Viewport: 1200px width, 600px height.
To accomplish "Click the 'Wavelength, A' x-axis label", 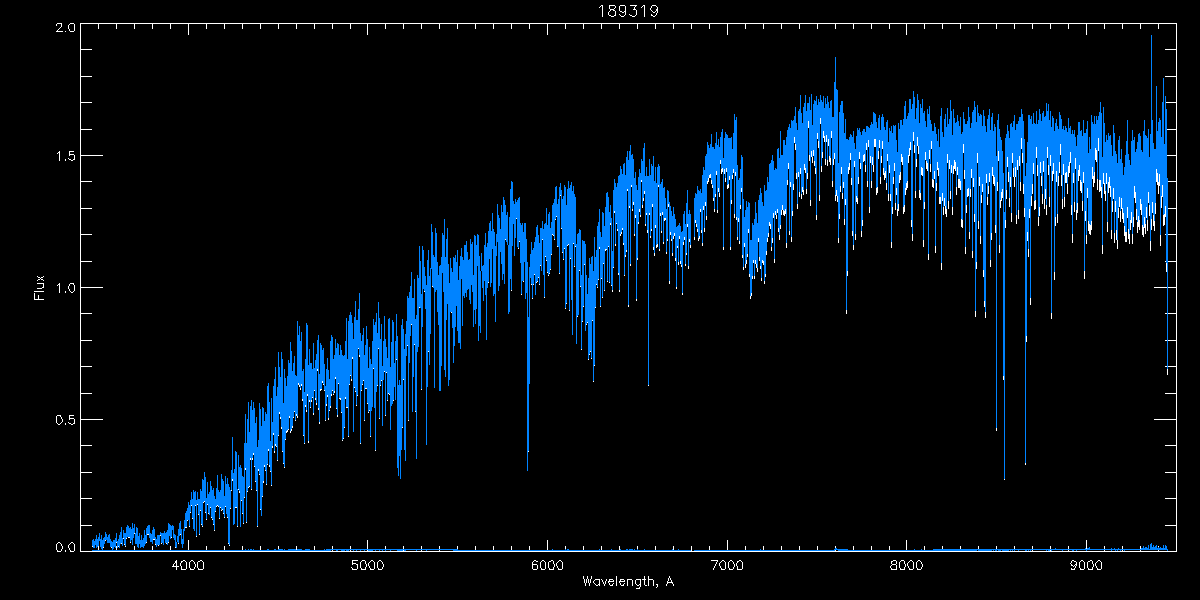I will [x=628, y=582].
